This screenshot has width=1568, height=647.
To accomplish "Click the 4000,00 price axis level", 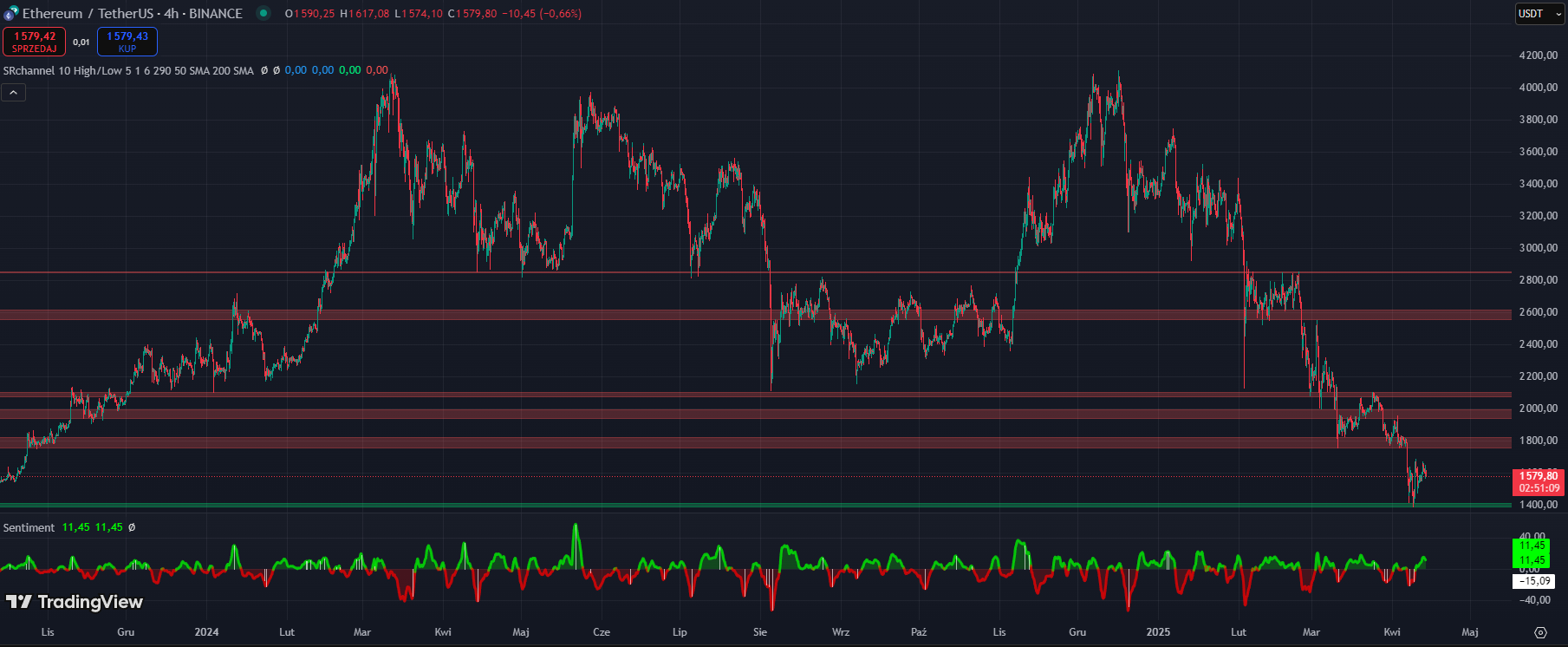I will (x=1538, y=88).
